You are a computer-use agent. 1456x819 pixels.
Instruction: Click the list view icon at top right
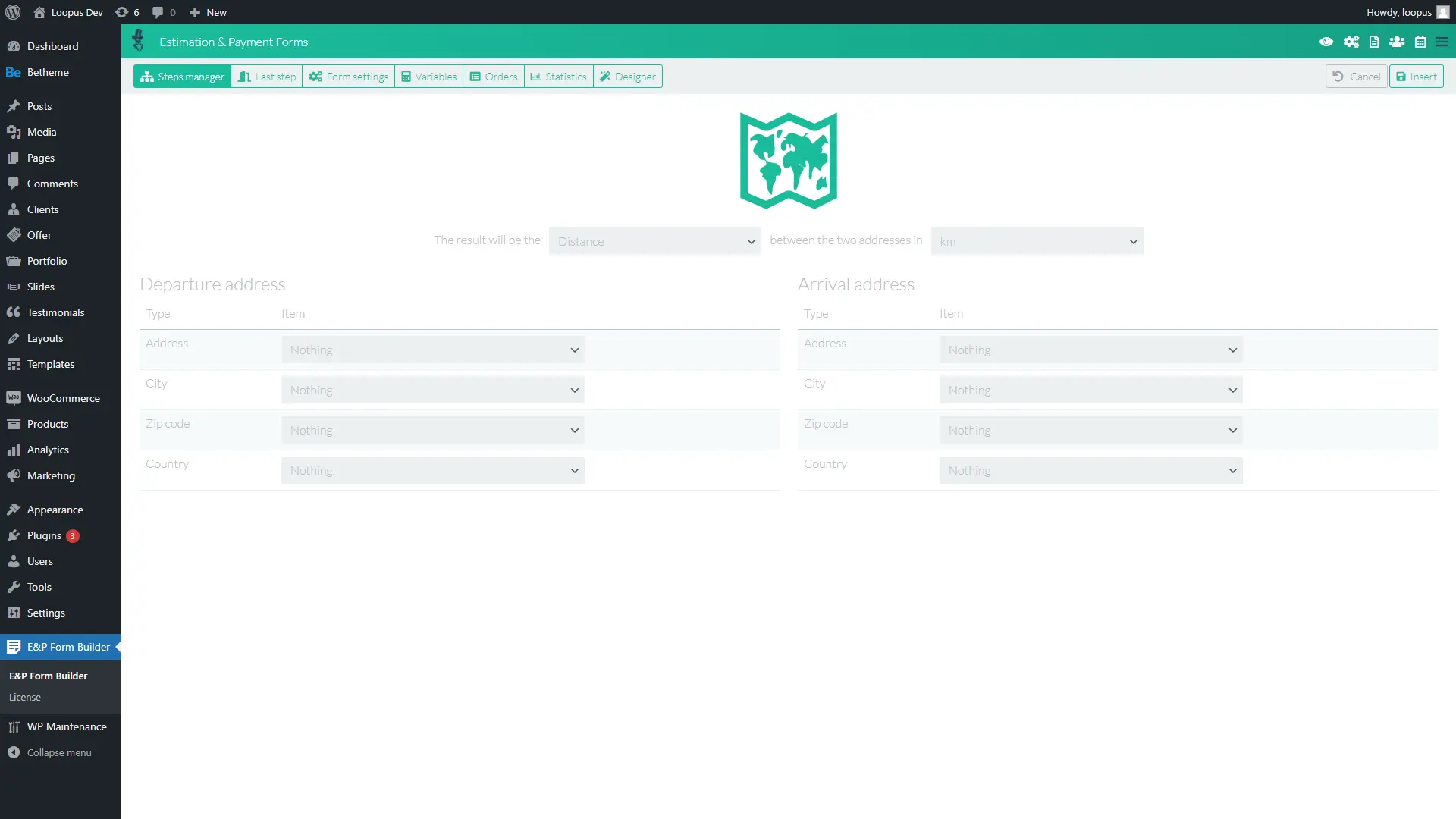point(1443,42)
